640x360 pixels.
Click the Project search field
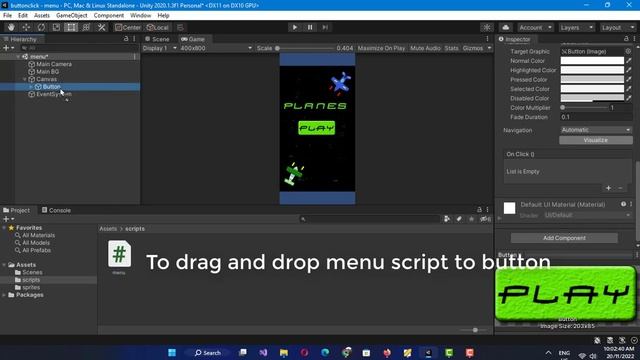[x=369, y=219]
